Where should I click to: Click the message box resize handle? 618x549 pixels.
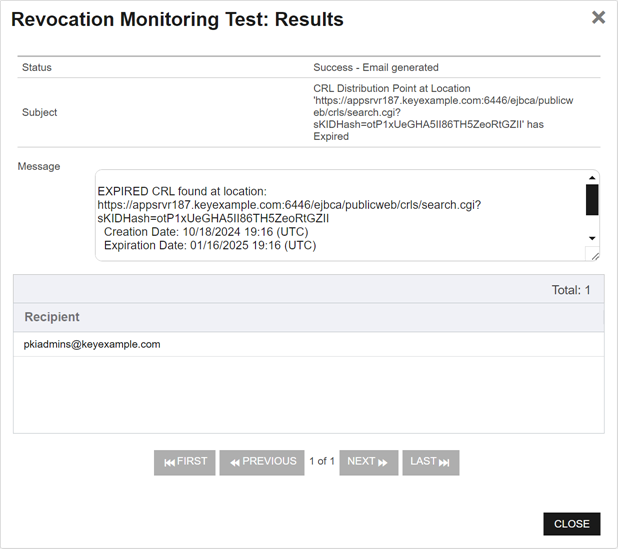click(595, 256)
